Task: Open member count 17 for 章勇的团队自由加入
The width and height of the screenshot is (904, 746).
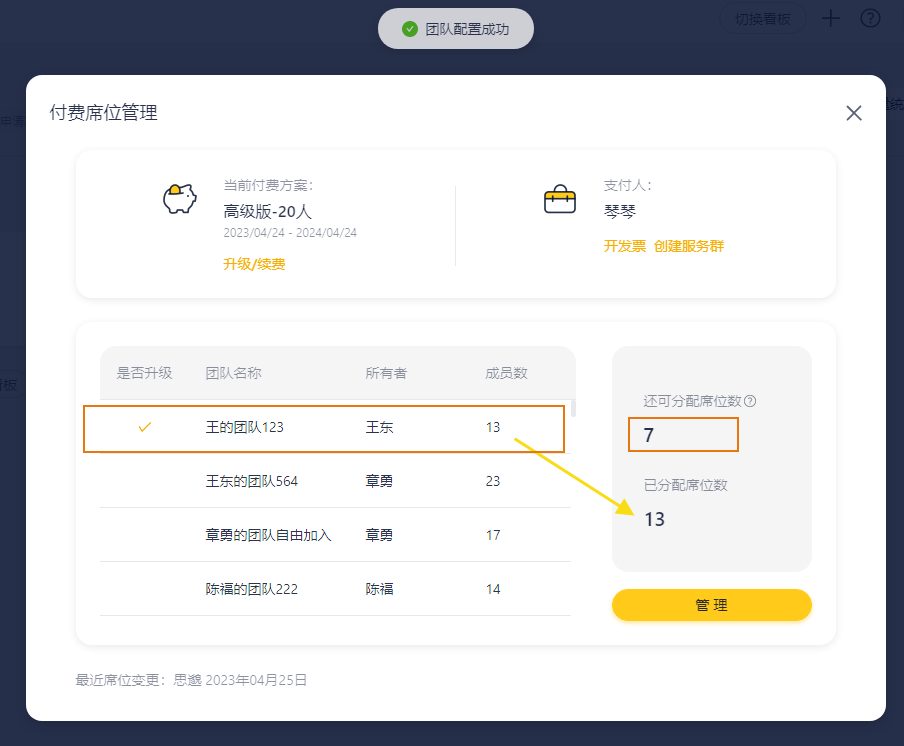Action: tap(492, 535)
